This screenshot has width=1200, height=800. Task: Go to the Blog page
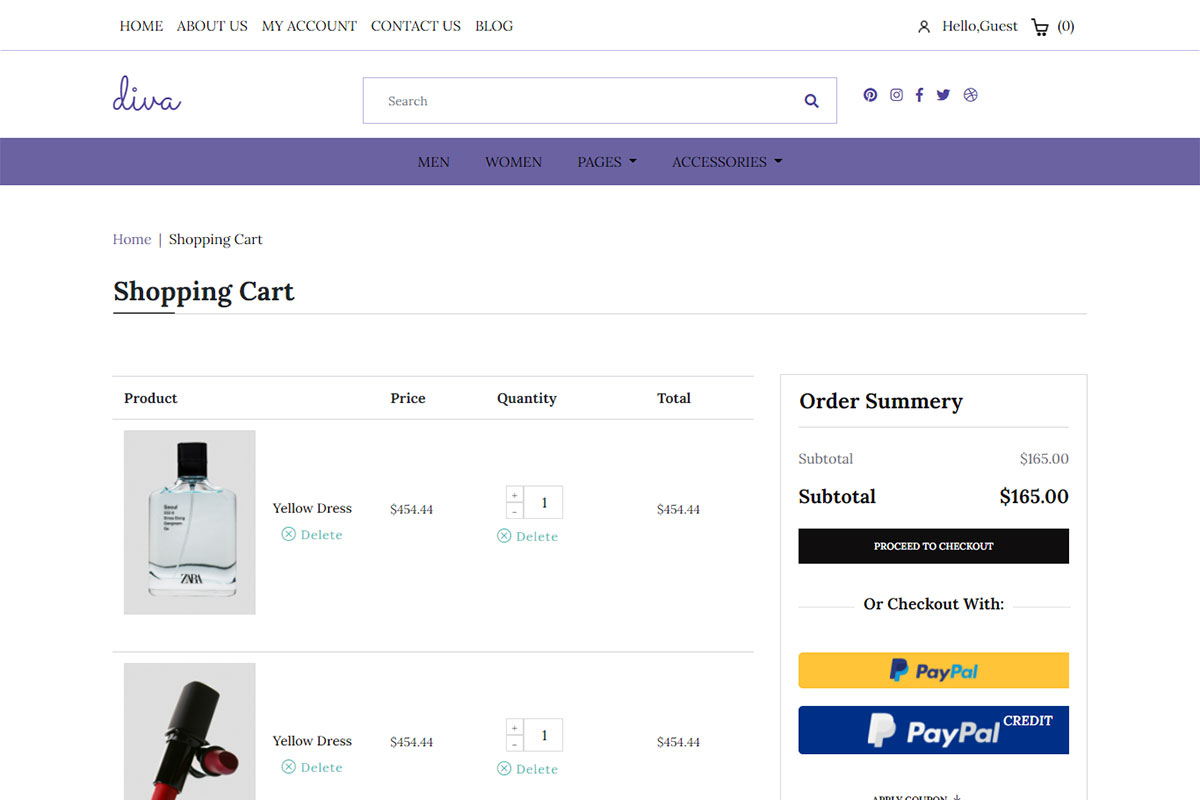click(494, 26)
